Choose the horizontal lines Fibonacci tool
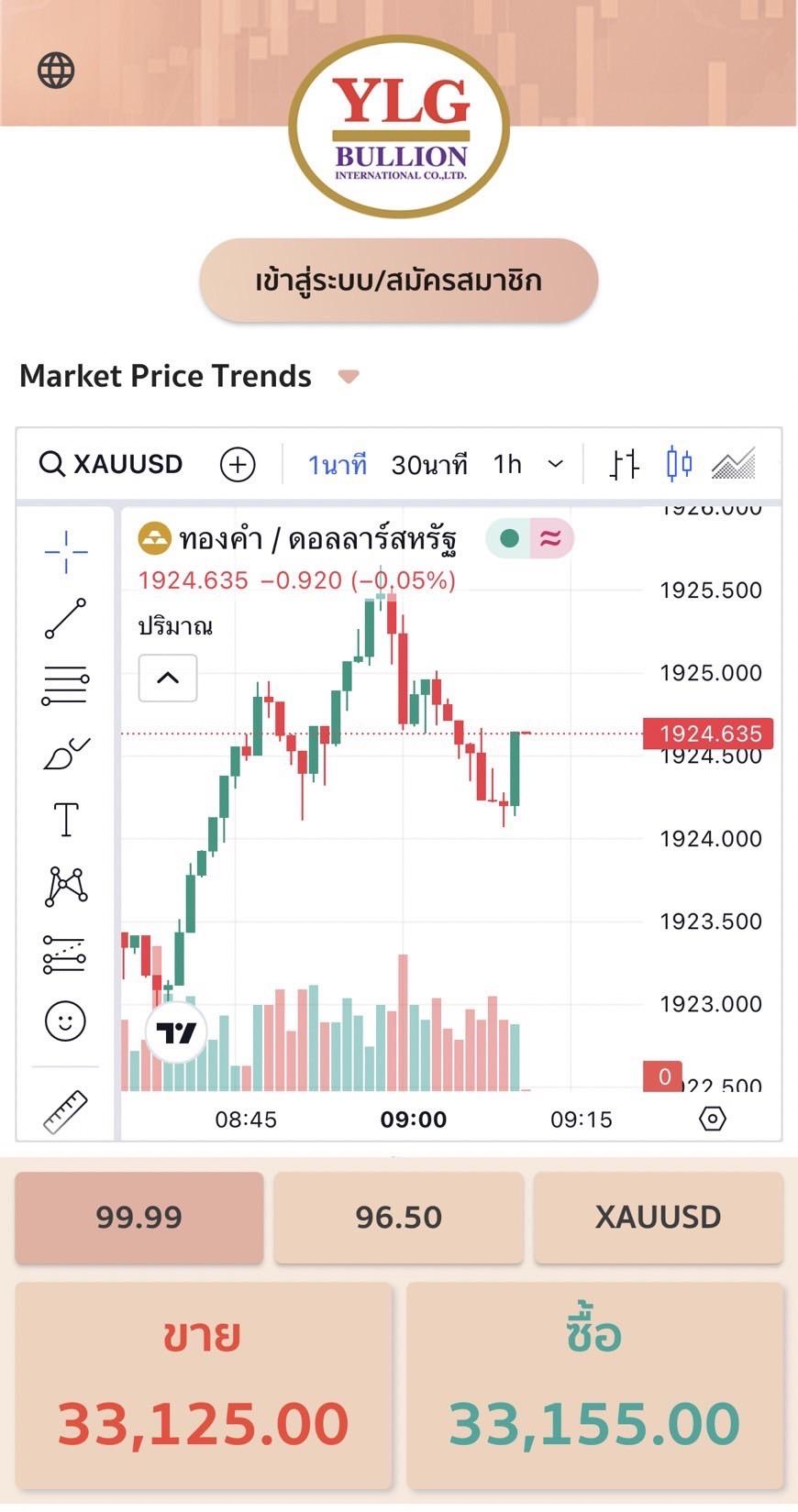798x1512 pixels. click(x=66, y=685)
